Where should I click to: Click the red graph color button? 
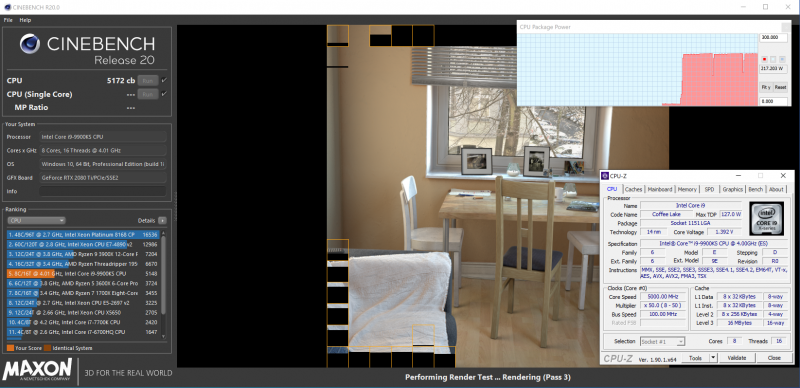[764, 59]
